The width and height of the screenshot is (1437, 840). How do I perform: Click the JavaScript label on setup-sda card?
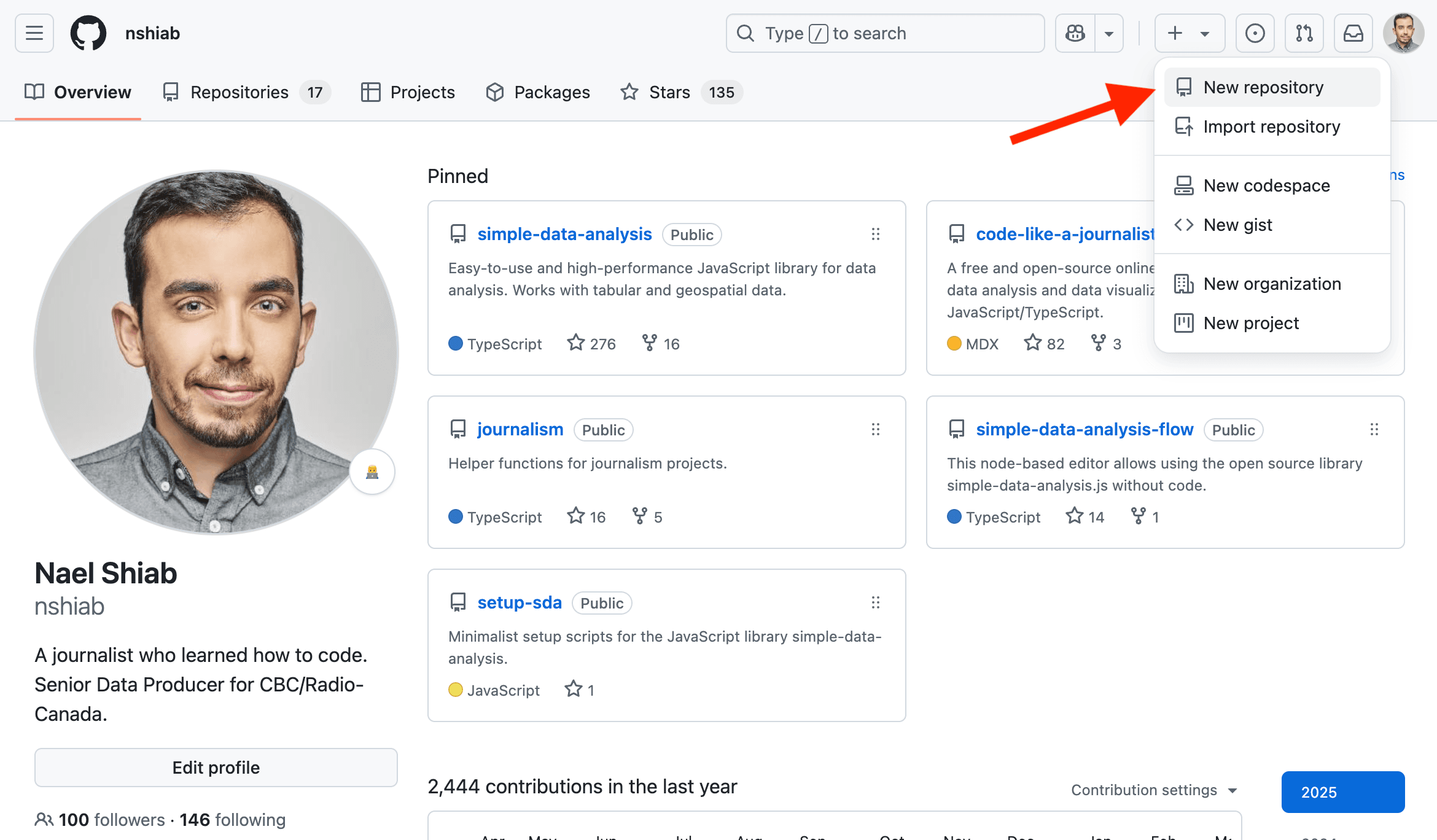(x=503, y=690)
